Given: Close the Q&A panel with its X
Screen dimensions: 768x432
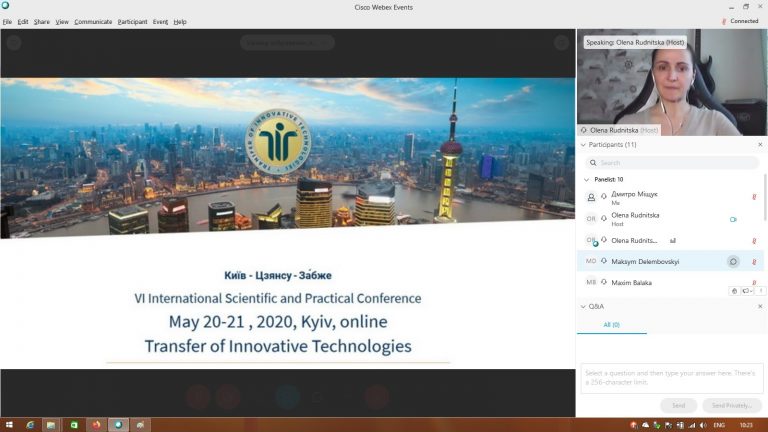Looking at the screenshot, I should tap(760, 306).
